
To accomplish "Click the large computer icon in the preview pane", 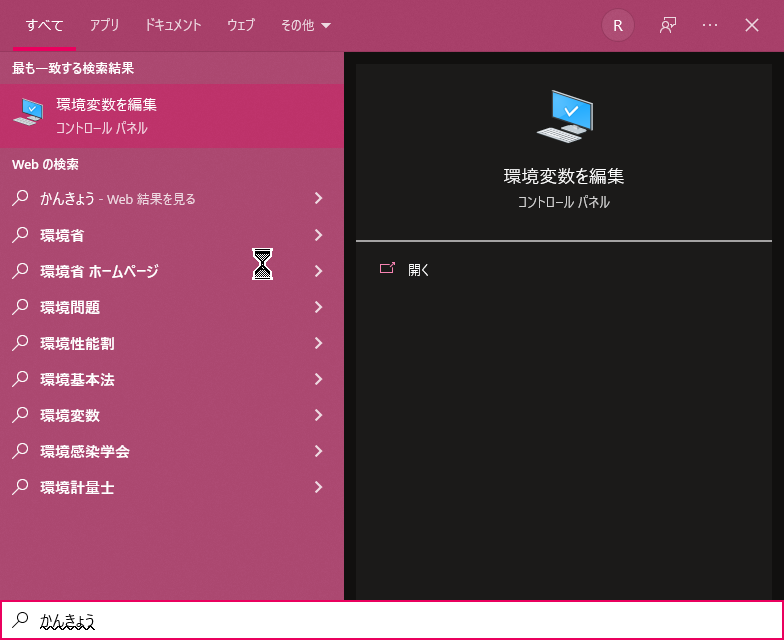I will coord(564,116).
